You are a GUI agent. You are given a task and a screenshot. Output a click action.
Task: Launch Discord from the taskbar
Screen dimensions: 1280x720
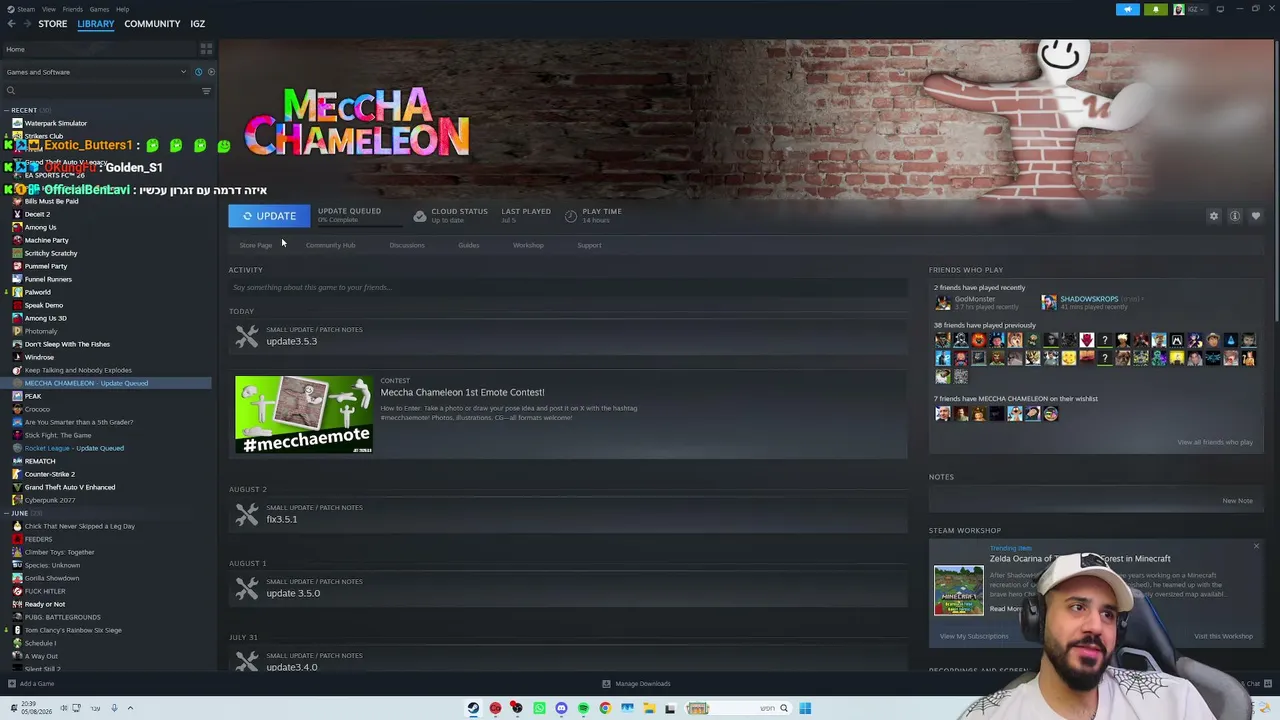pos(561,709)
